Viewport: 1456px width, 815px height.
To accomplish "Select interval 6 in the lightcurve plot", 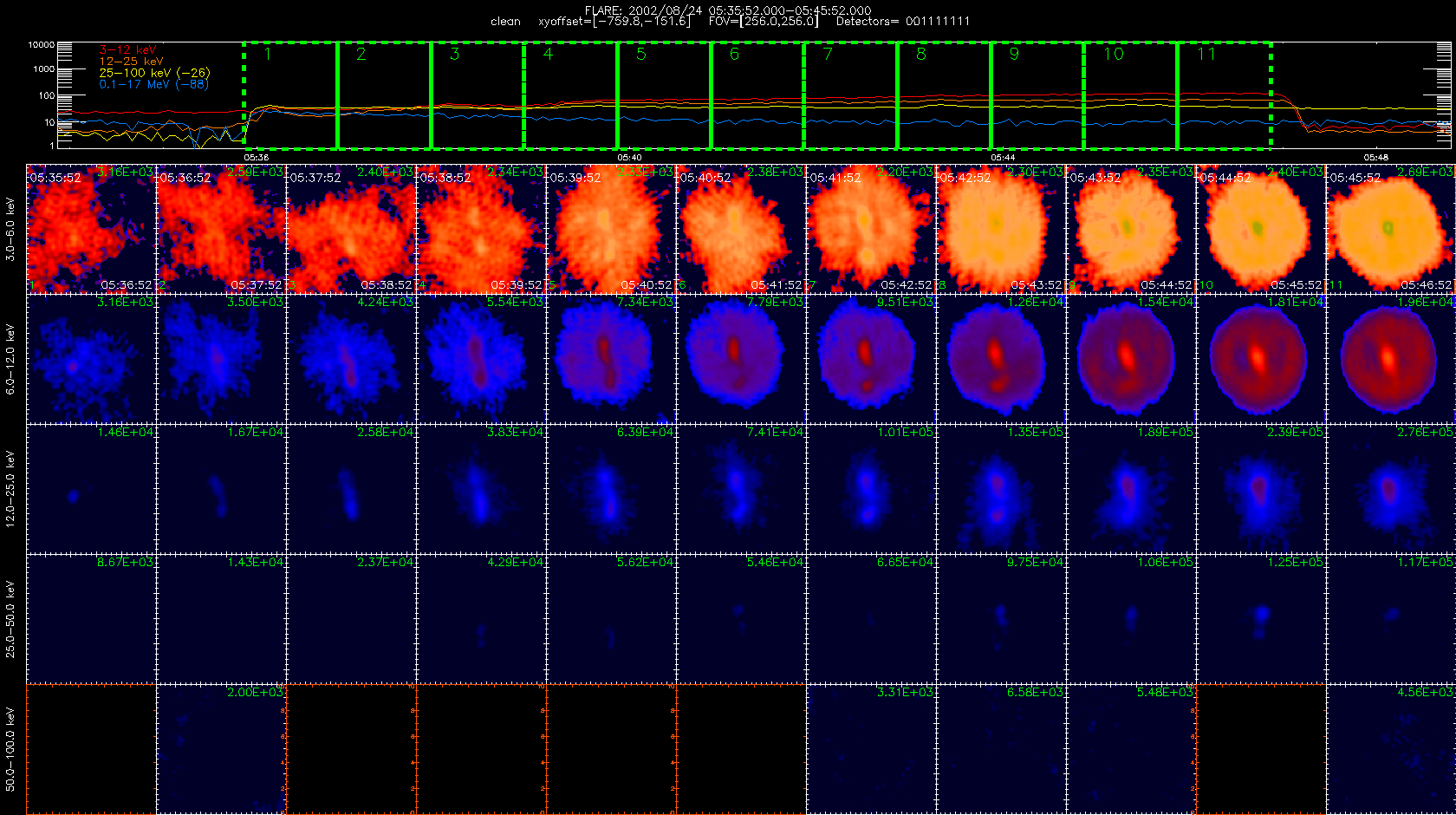I will [x=757, y=95].
